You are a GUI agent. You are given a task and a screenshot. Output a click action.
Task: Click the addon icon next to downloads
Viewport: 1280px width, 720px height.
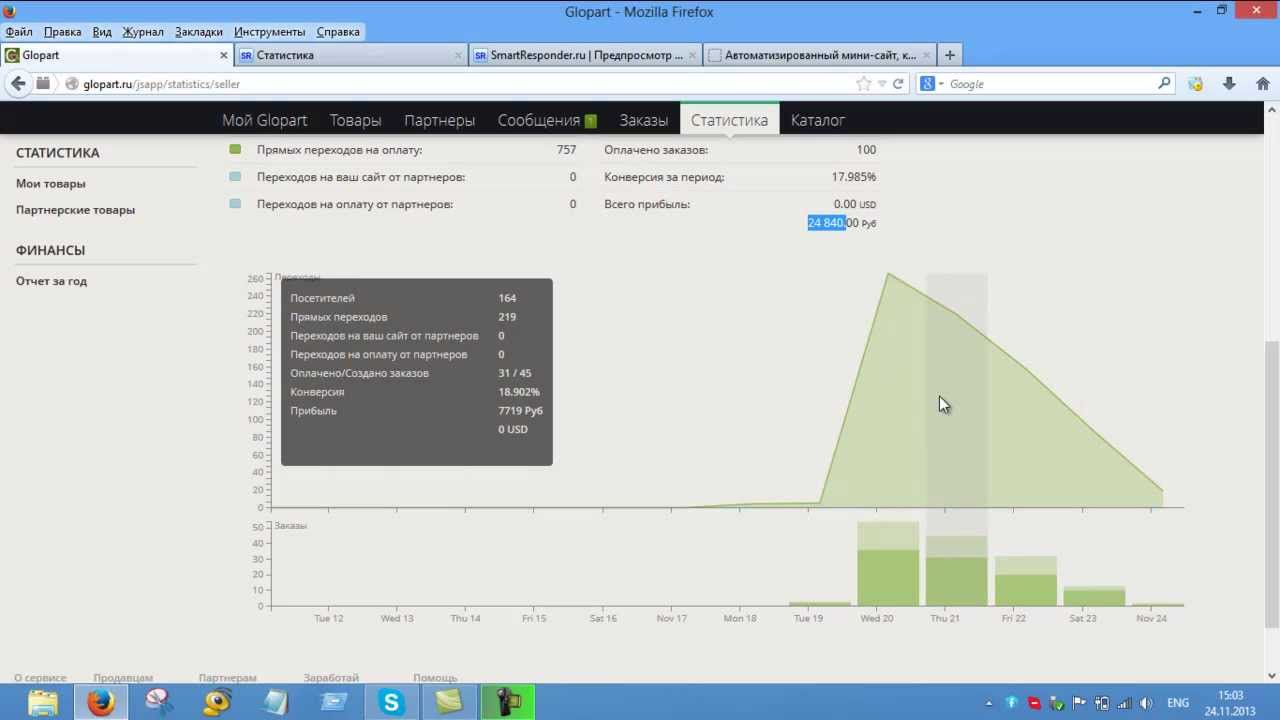point(1196,84)
